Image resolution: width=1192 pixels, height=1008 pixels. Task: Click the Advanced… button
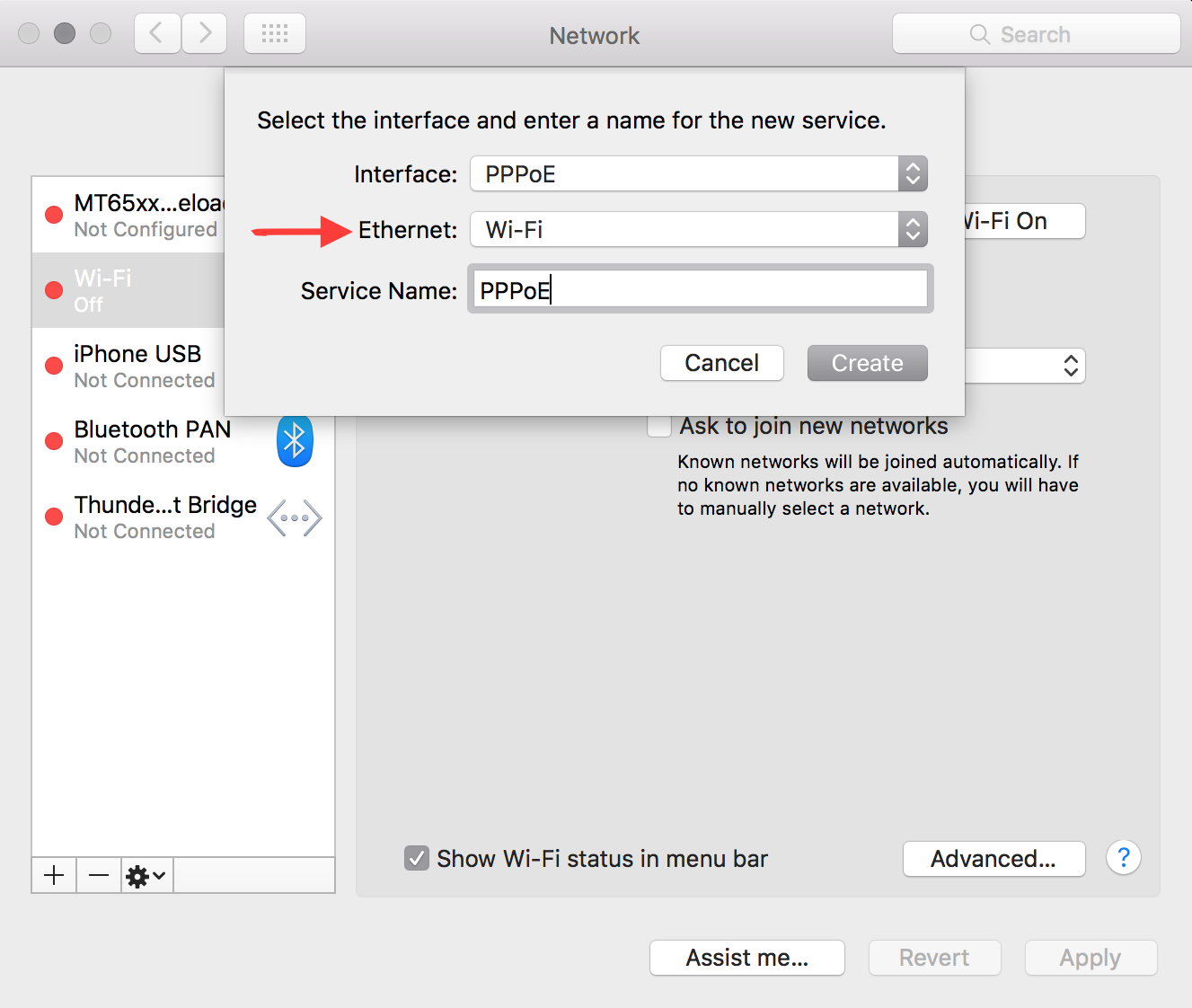point(993,859)
